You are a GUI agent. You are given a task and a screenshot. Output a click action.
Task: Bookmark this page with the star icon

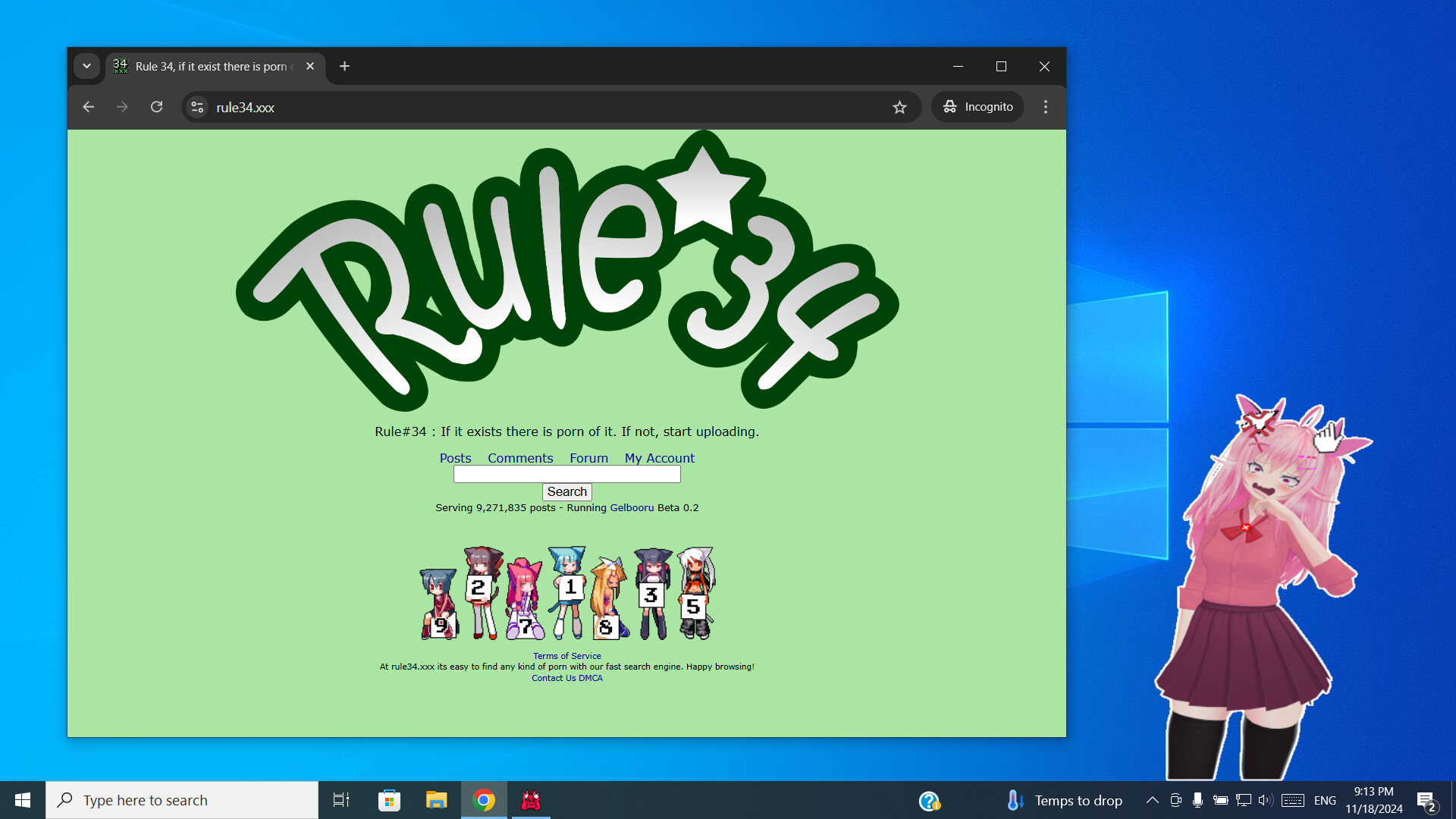[899, 107]
